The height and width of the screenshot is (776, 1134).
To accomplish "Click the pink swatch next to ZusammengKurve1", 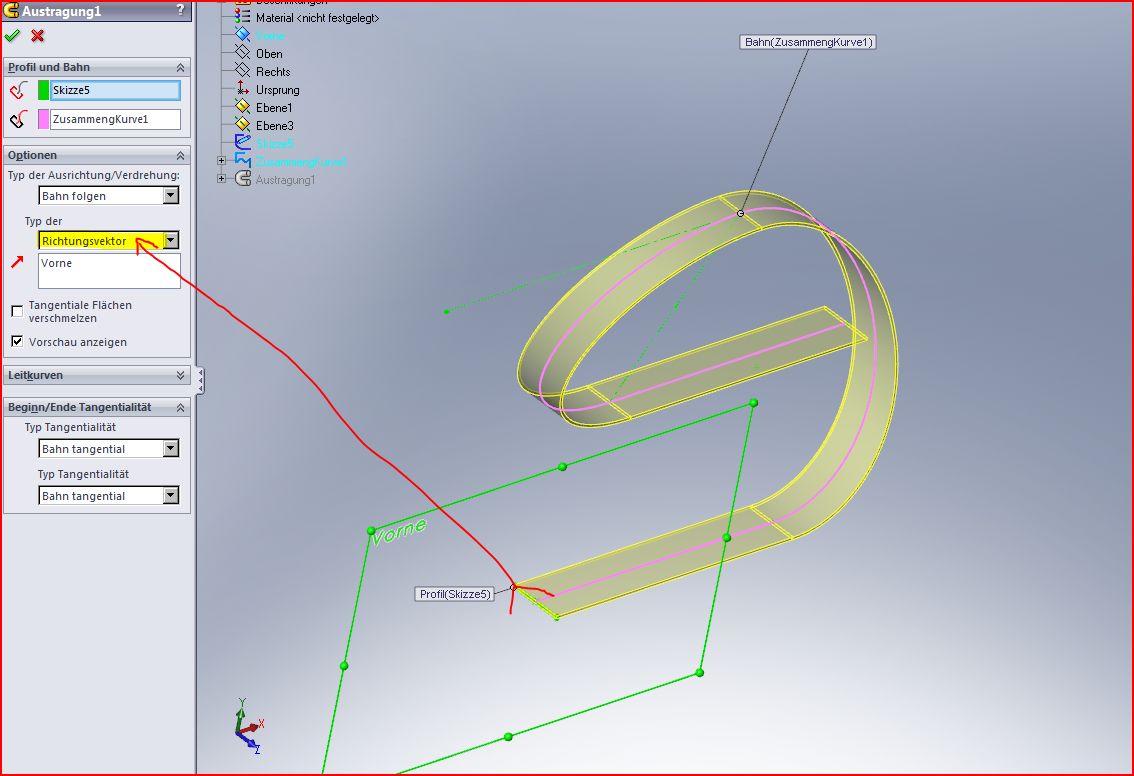I will click(x=43, y=119).
